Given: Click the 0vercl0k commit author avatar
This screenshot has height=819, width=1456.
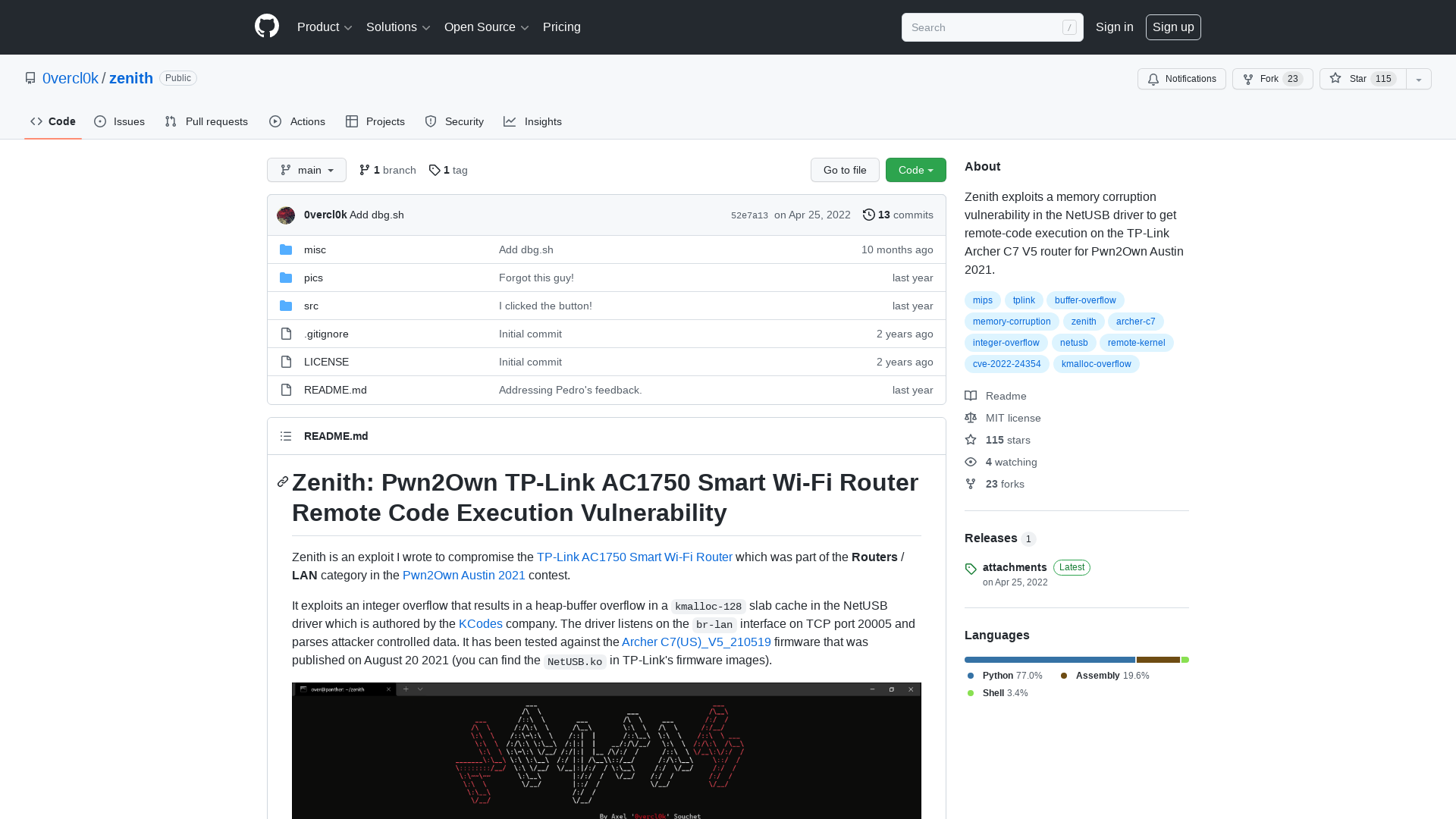Looking at the screenshot, I should pos(286,215).
